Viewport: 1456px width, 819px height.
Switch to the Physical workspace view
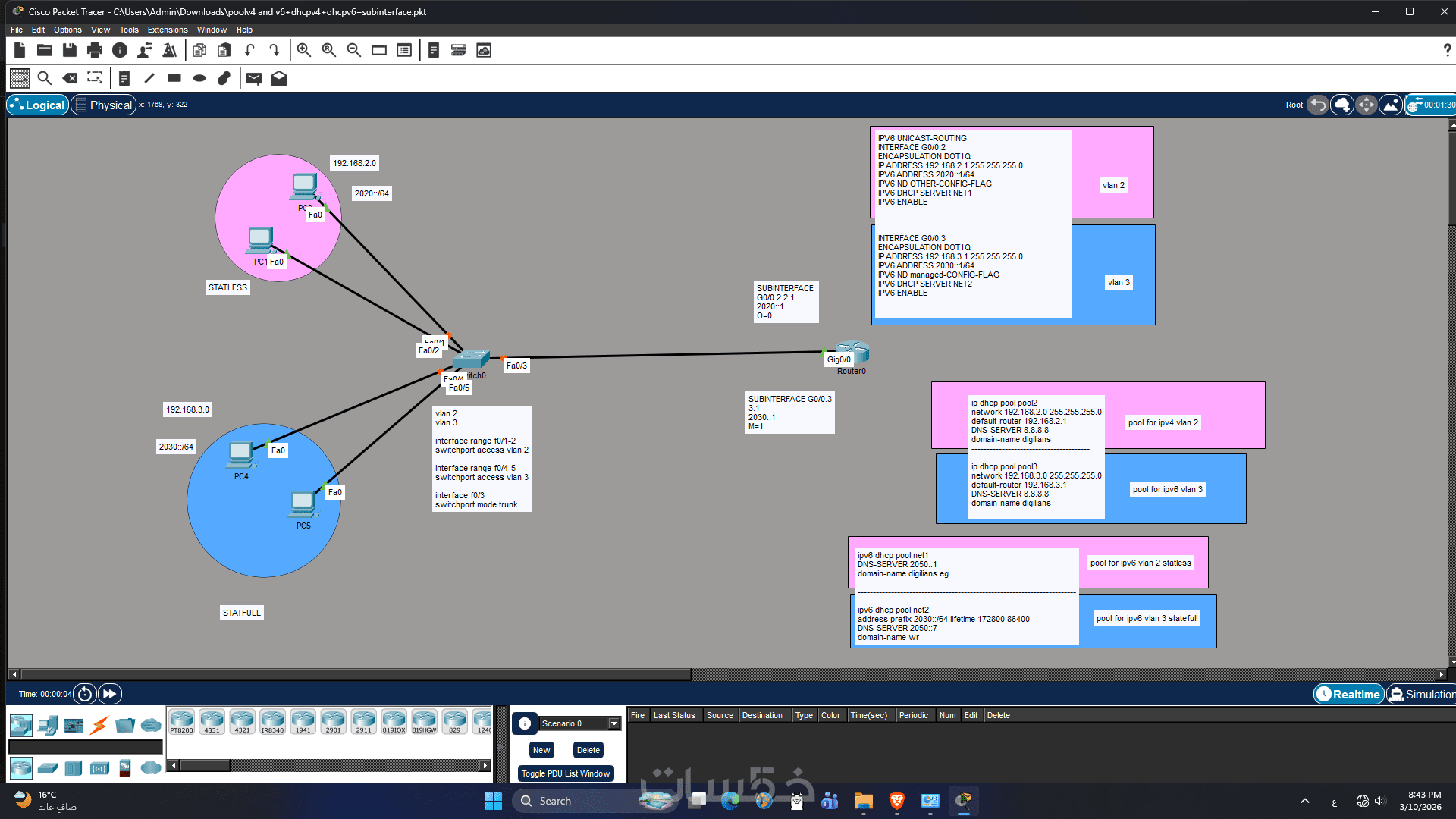point(104,105)
